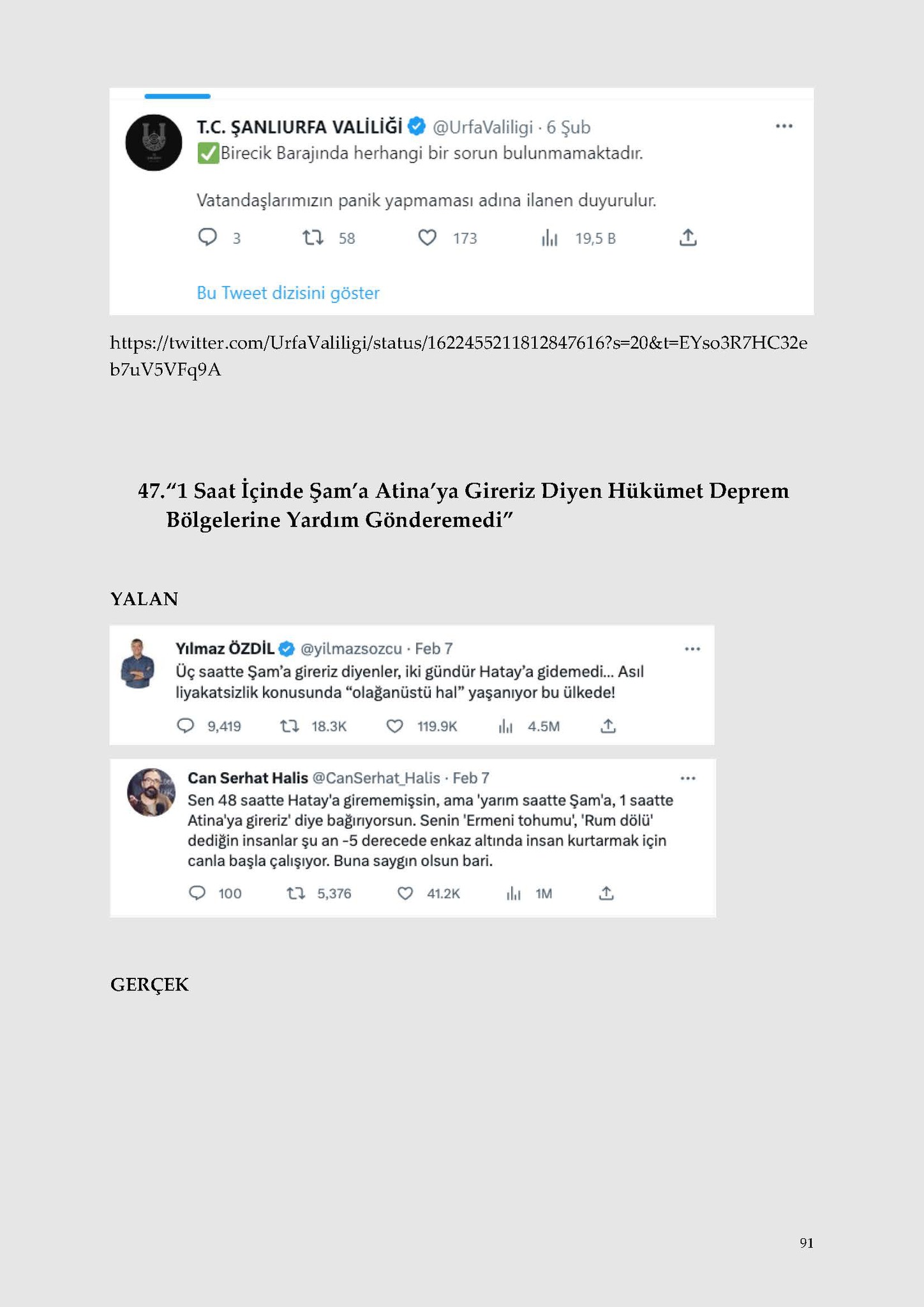Open more options on Yılmaz Özdil tweet

pos(692,648)
